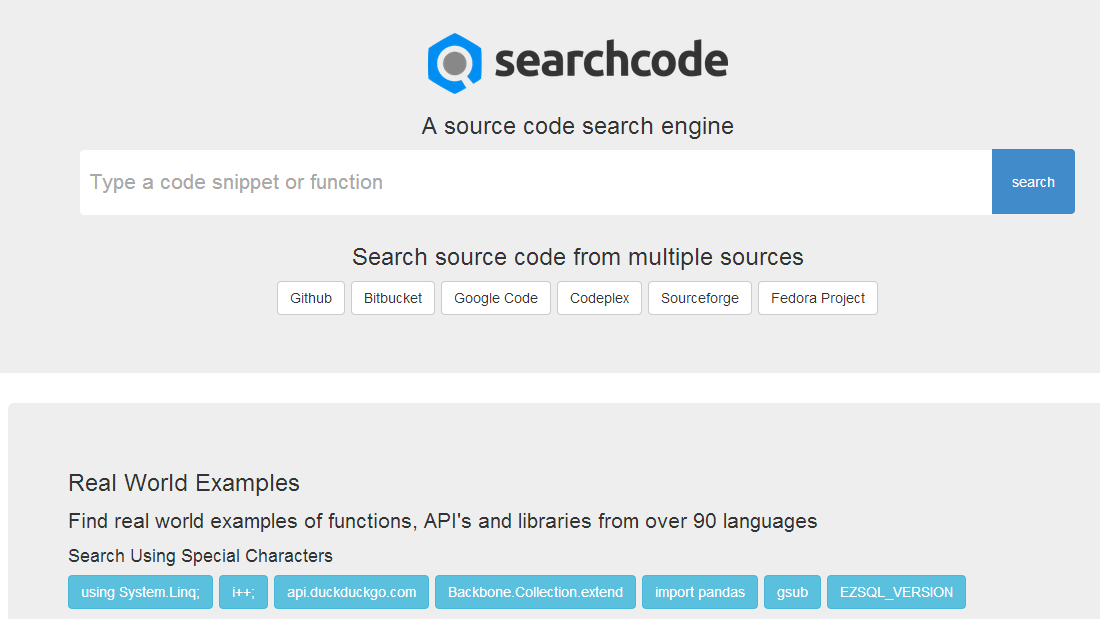The image size is (1100, 619).
Task: Toggle the Sourceforge source filter
Action: coord(699,298)
